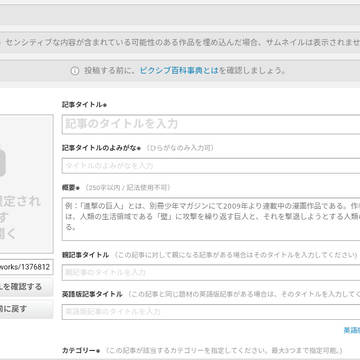Click the ひらがなのみ入力可 hint text
This screenshot has height=360, width=360.
pyautogui.click(x=180, y=148)
